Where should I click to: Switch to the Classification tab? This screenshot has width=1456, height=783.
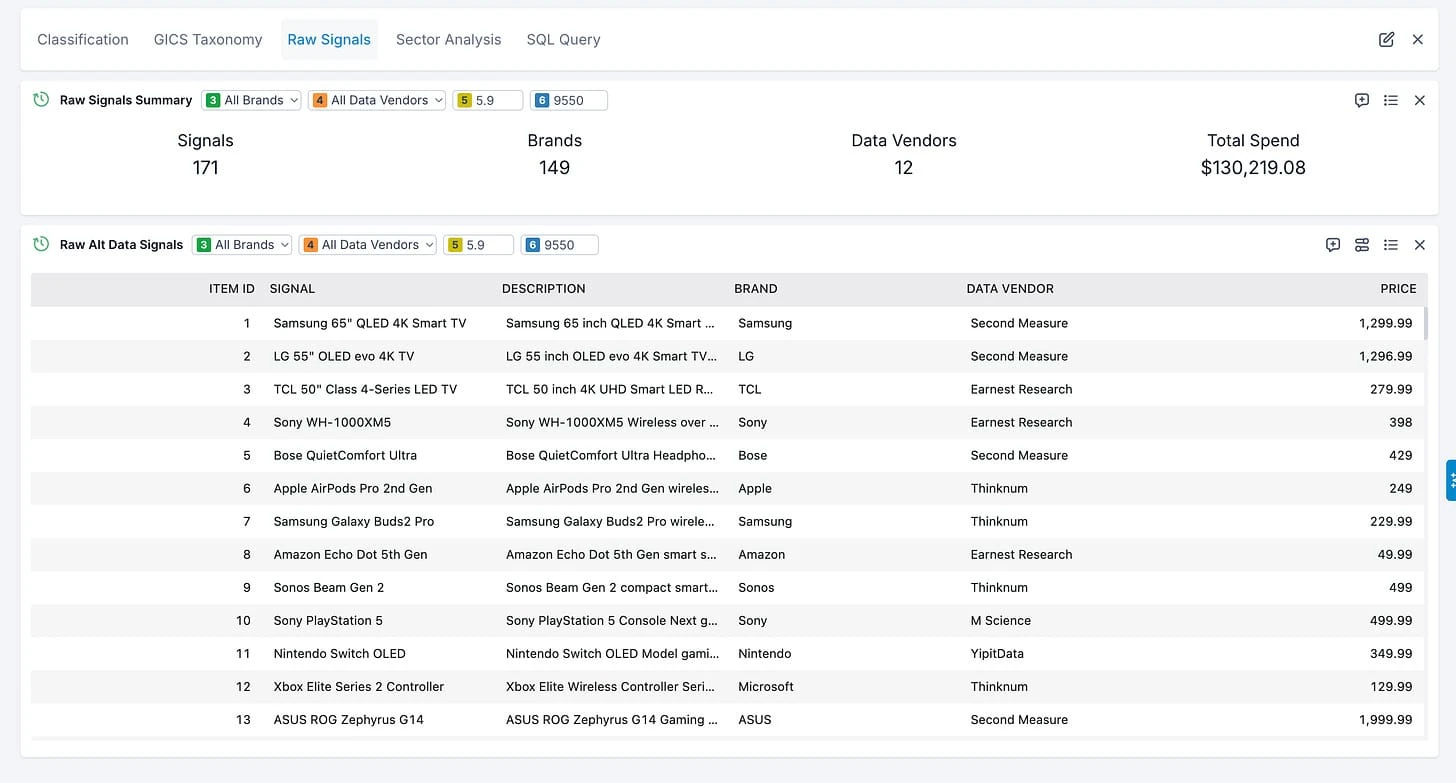(82, 39)
